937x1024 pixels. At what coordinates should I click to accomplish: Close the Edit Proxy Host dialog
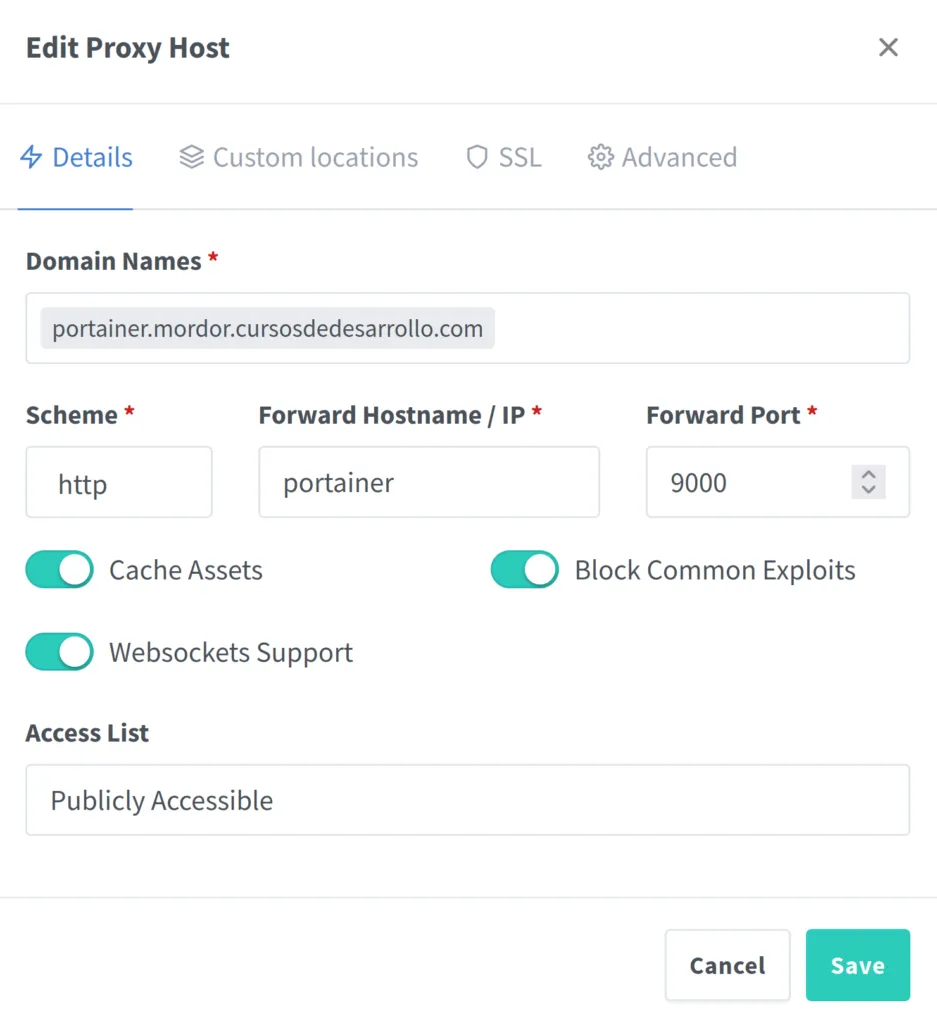pos(888,48)
